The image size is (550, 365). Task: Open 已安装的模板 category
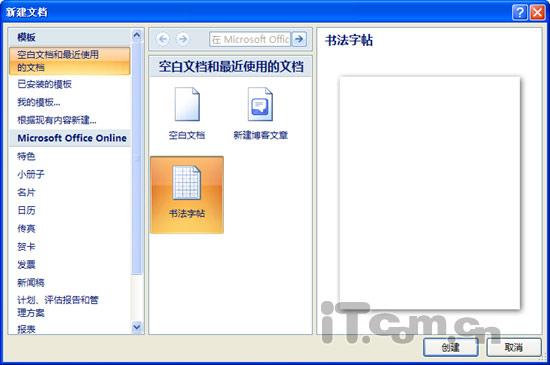point(45,84)
